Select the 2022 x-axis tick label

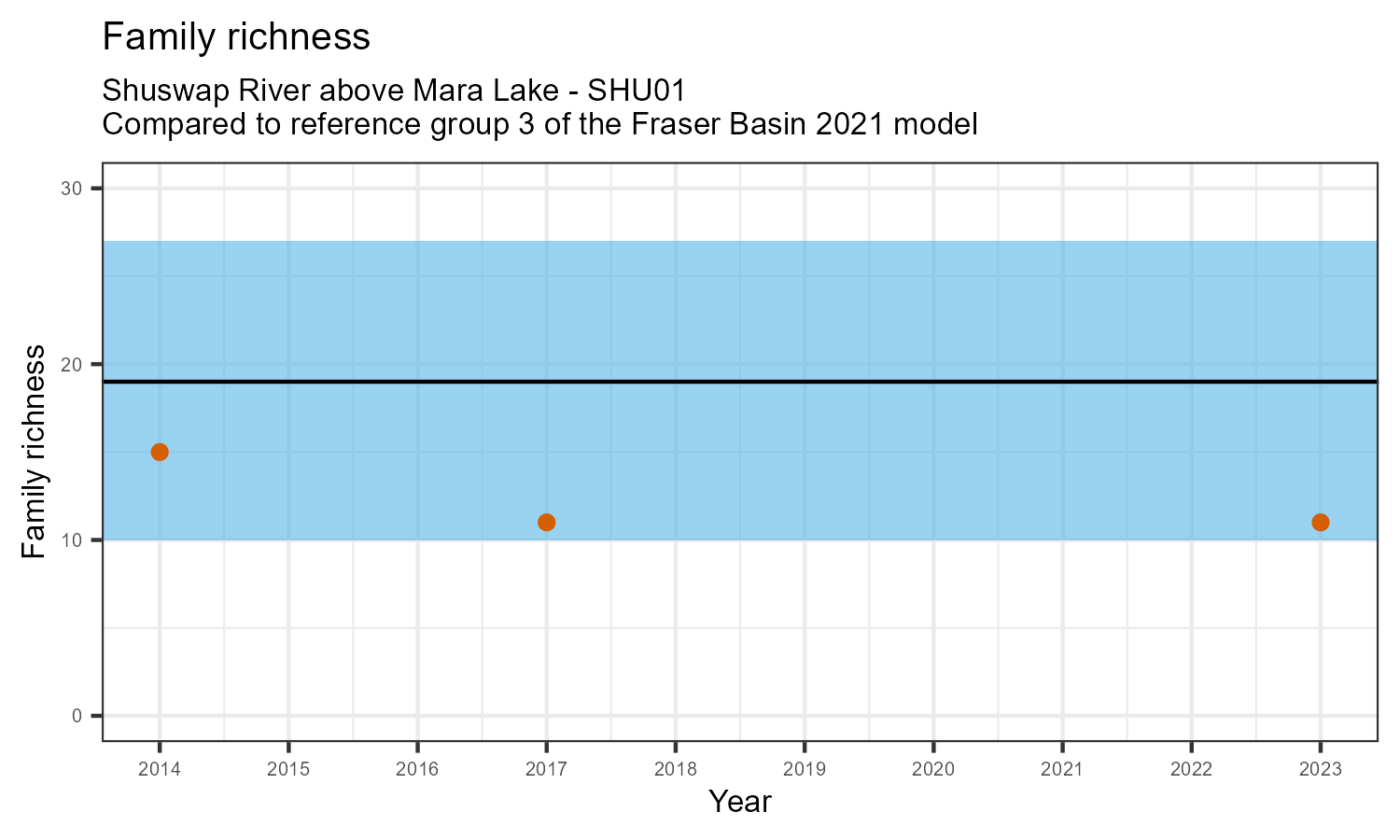[1191, 770]
